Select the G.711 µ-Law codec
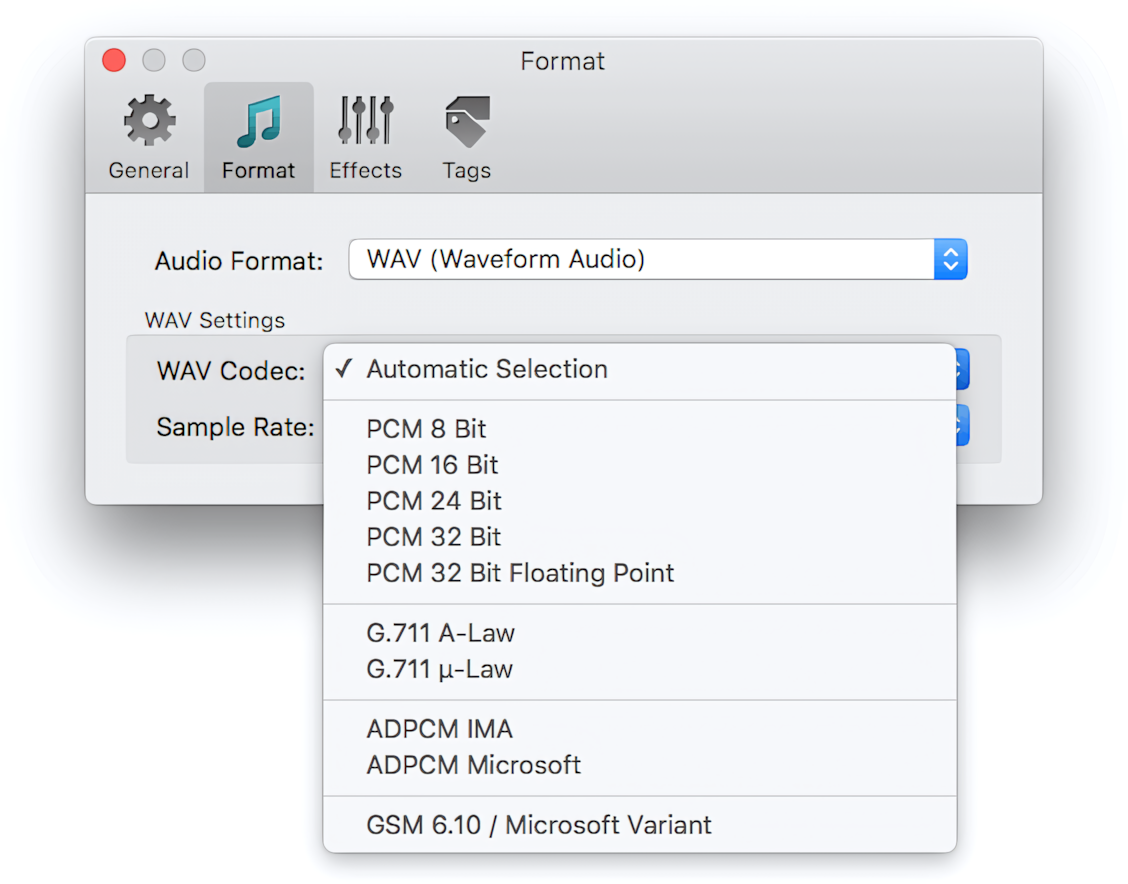1128x884 pixels. 440,669
